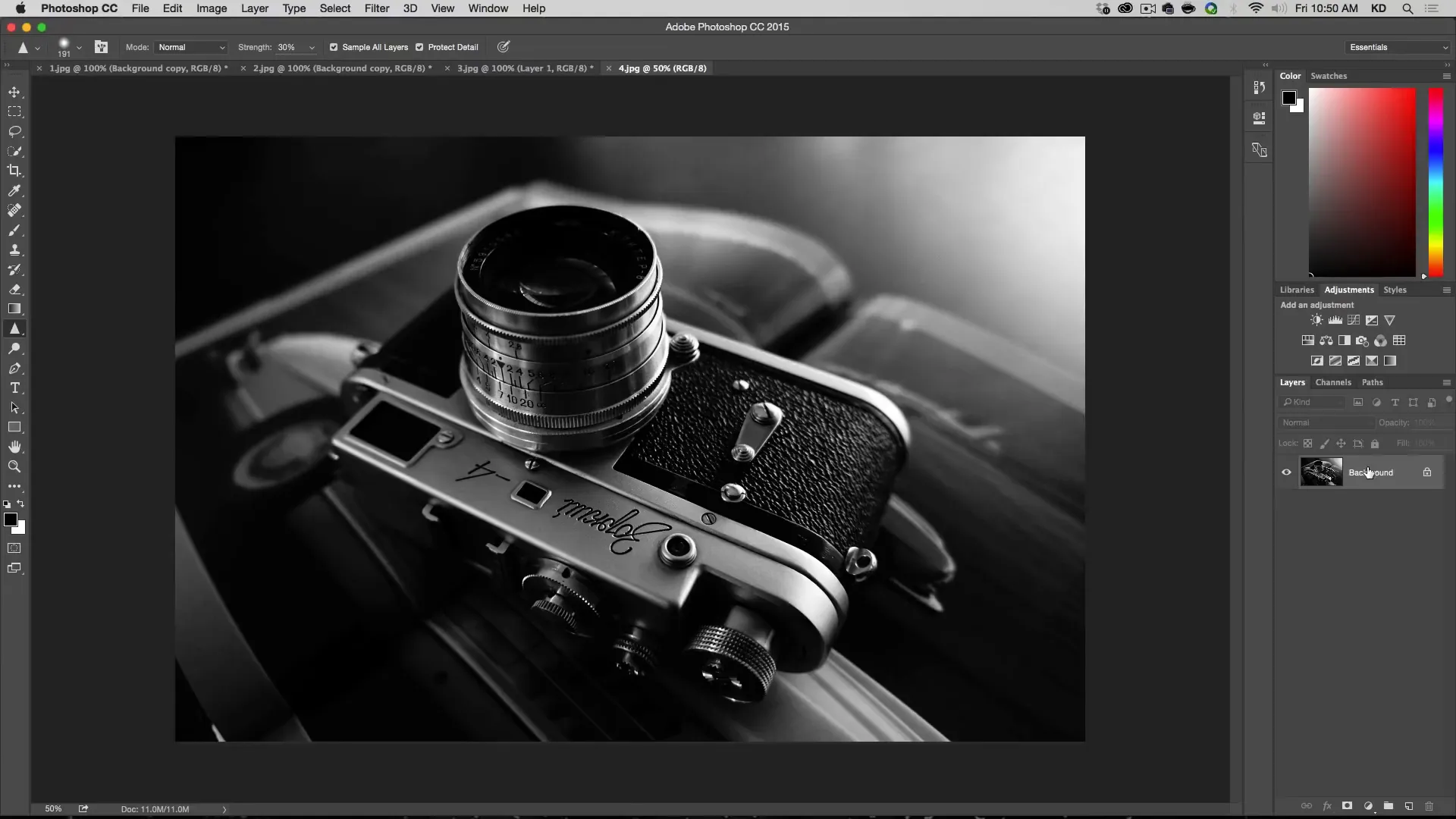The height and width of the screenshot is (819, 1456).
Task: Switch to the Swatches tab
Action: click(x=1329, y=76)
